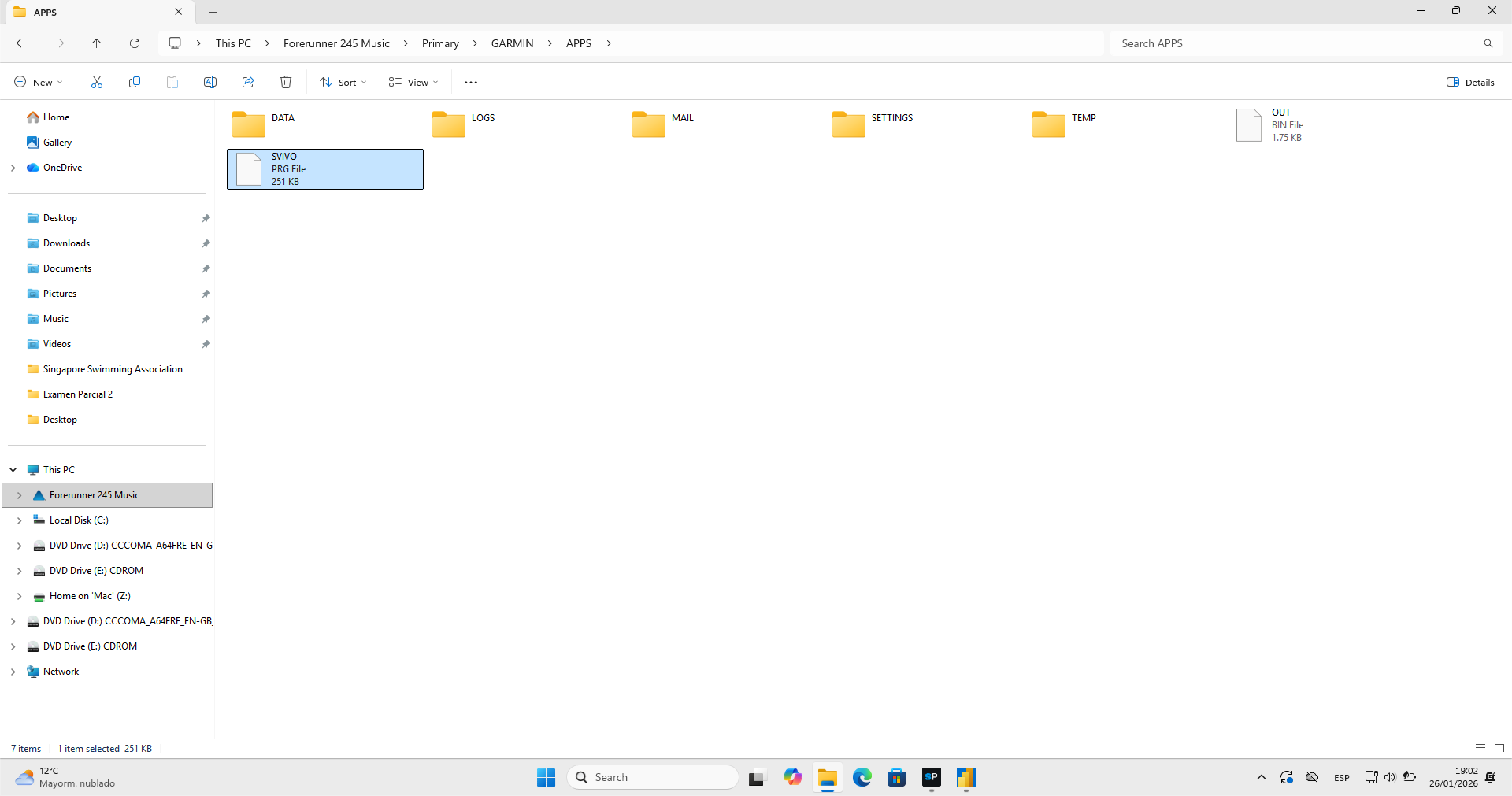The image size is (1512, 796).
Task: Open Windows Start menu
Action: point(546,777)
